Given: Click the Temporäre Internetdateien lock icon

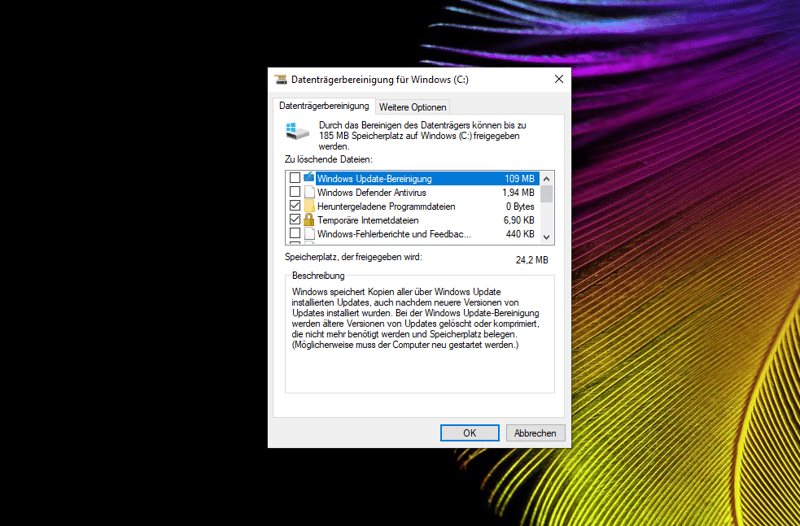Looking at the screenshot, I should pos(309,220).
